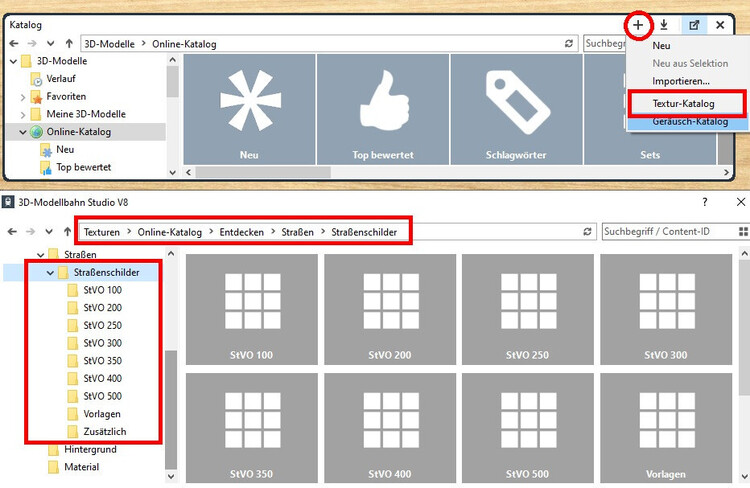The image size is (750, 488).
Task: Open the Top bewertet thumbs-up tile
Action: click(383, 109)
